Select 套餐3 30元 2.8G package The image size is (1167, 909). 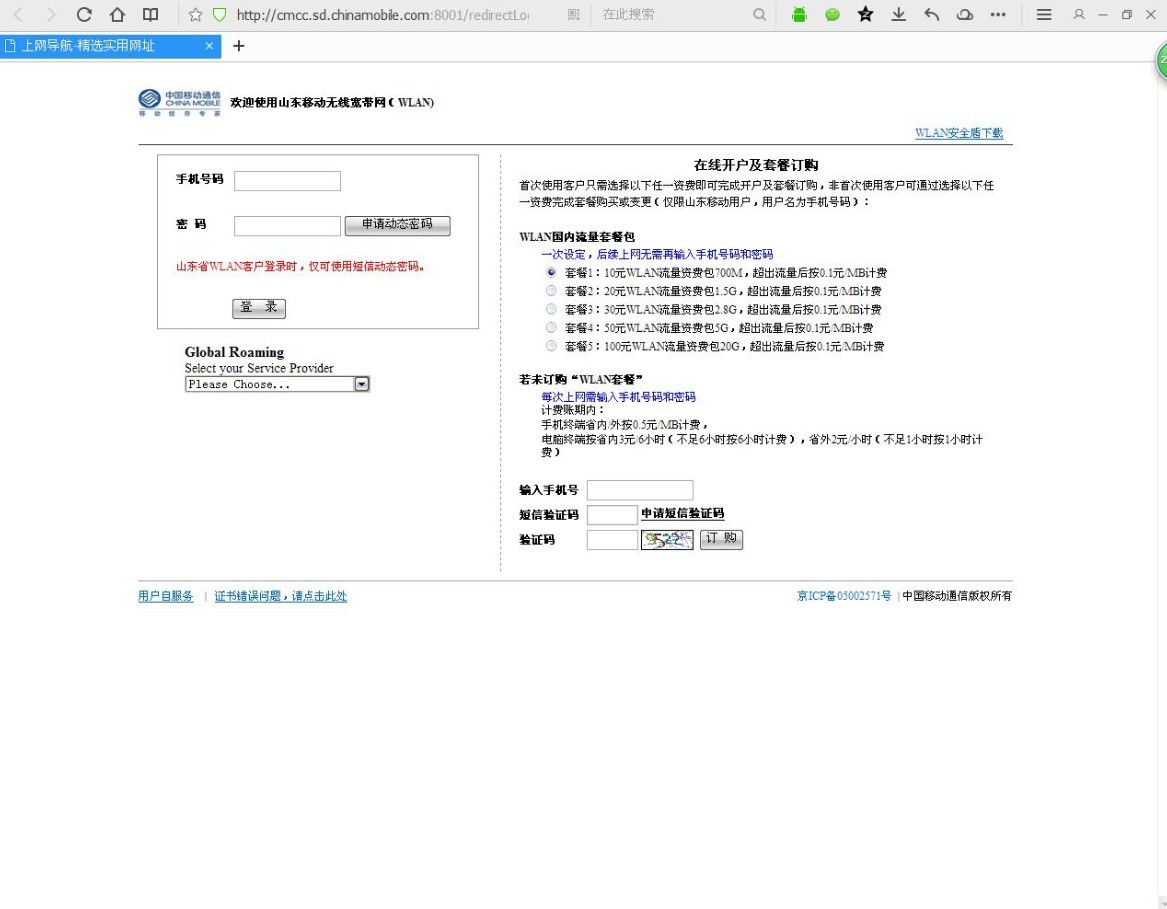(551, 309)
